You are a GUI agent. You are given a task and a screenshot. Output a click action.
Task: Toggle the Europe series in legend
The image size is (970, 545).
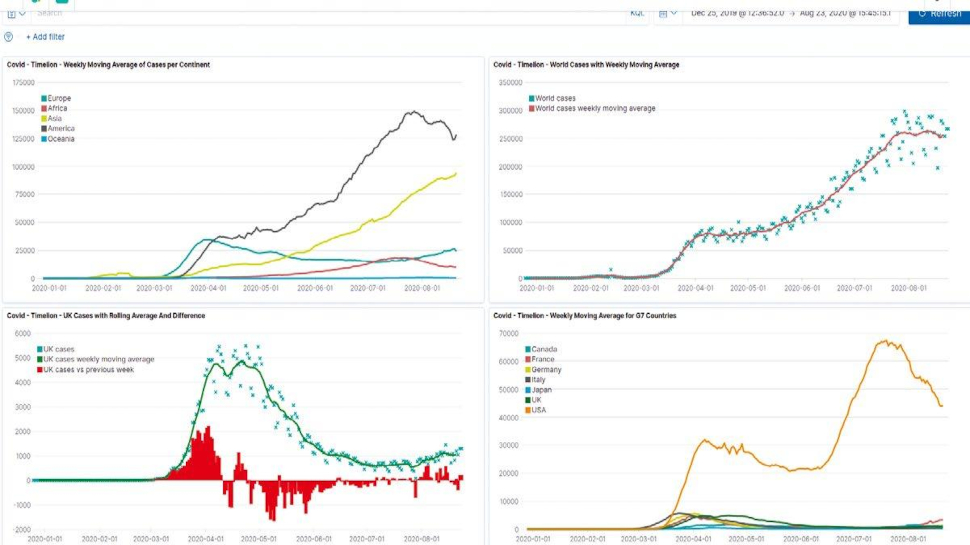(x=56, y=98)
